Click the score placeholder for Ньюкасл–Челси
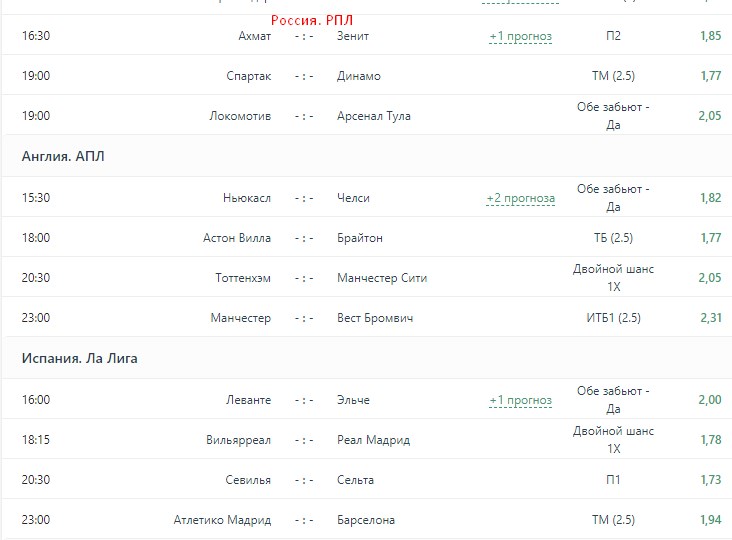This screenshot has width=732, height=540. click(304, 198)
